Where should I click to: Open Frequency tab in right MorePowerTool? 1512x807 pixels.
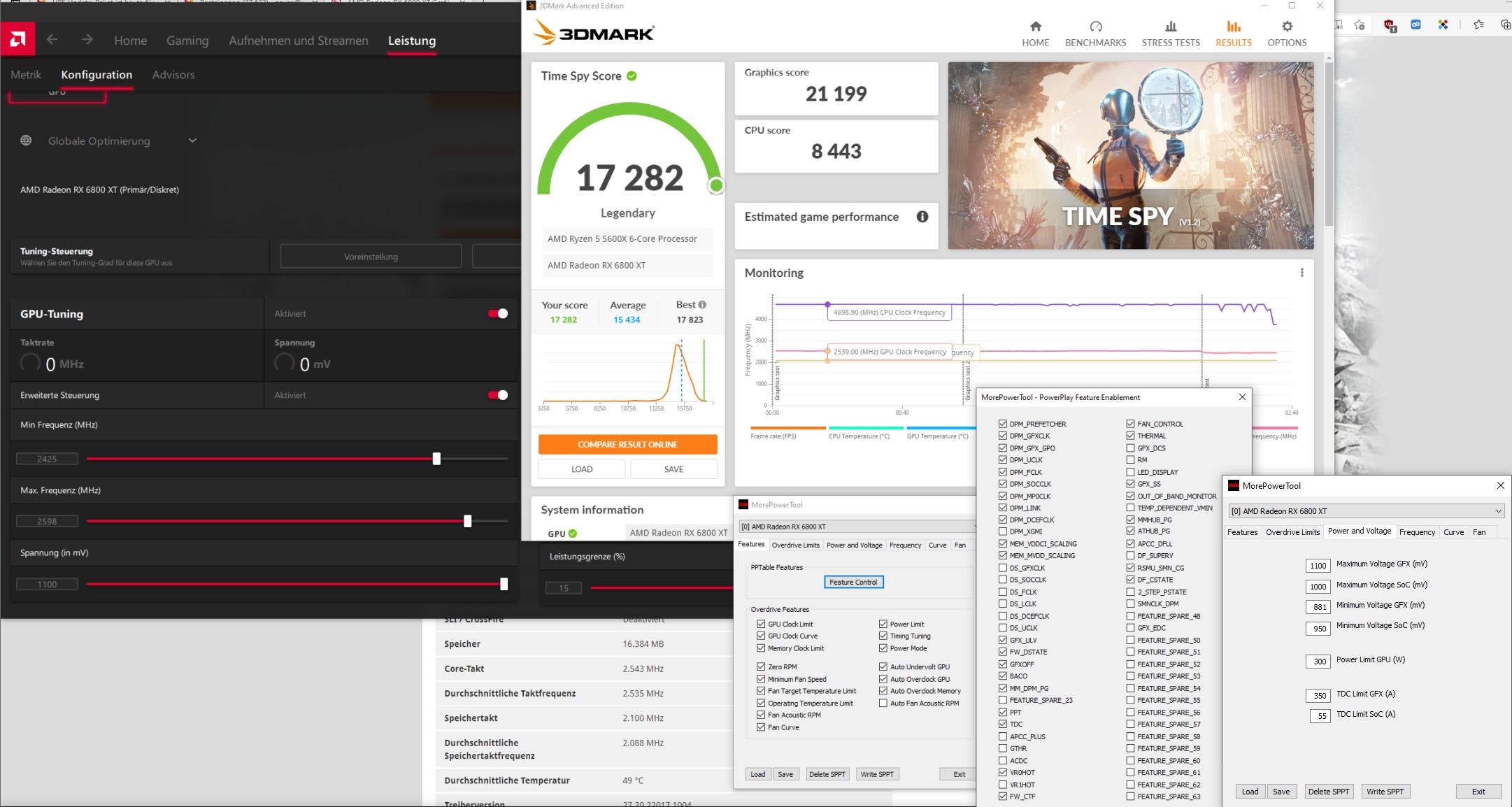pyautogui.click(x=1417, y=532)
